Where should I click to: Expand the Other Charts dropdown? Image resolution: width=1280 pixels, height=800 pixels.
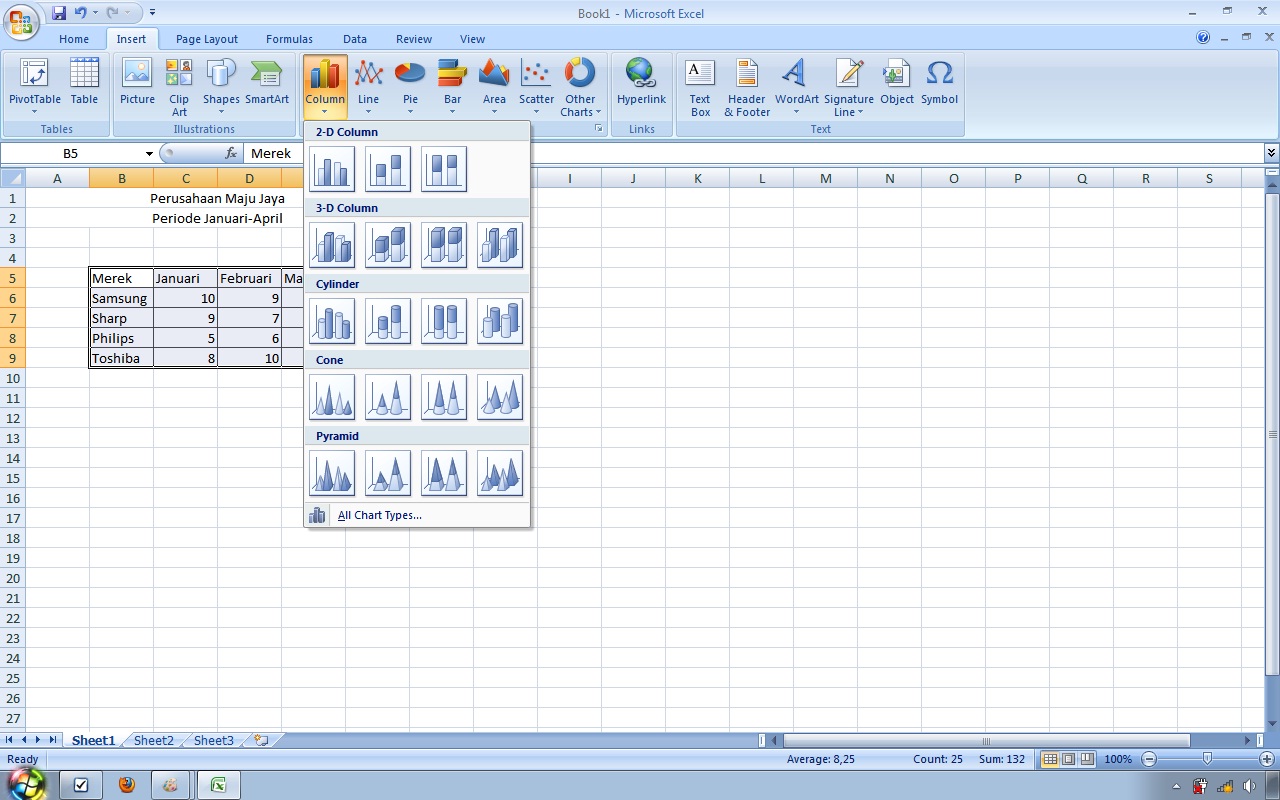(580, 87)
